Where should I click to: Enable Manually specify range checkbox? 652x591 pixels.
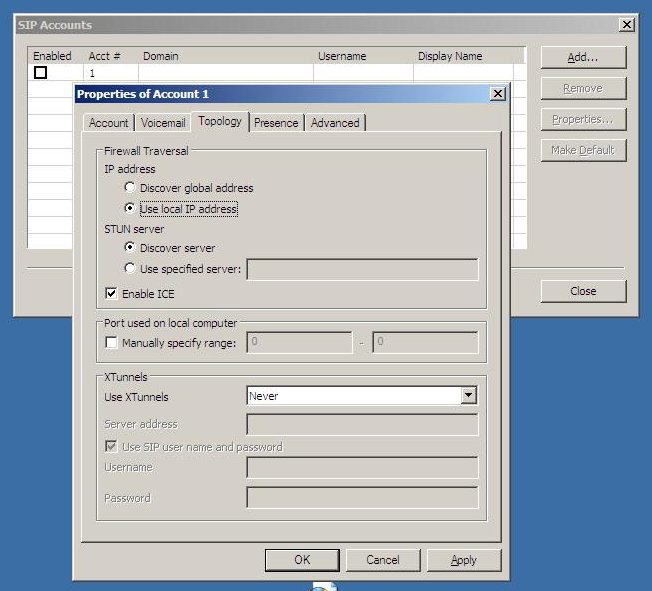pyautogui.click(x=111, y=343)
